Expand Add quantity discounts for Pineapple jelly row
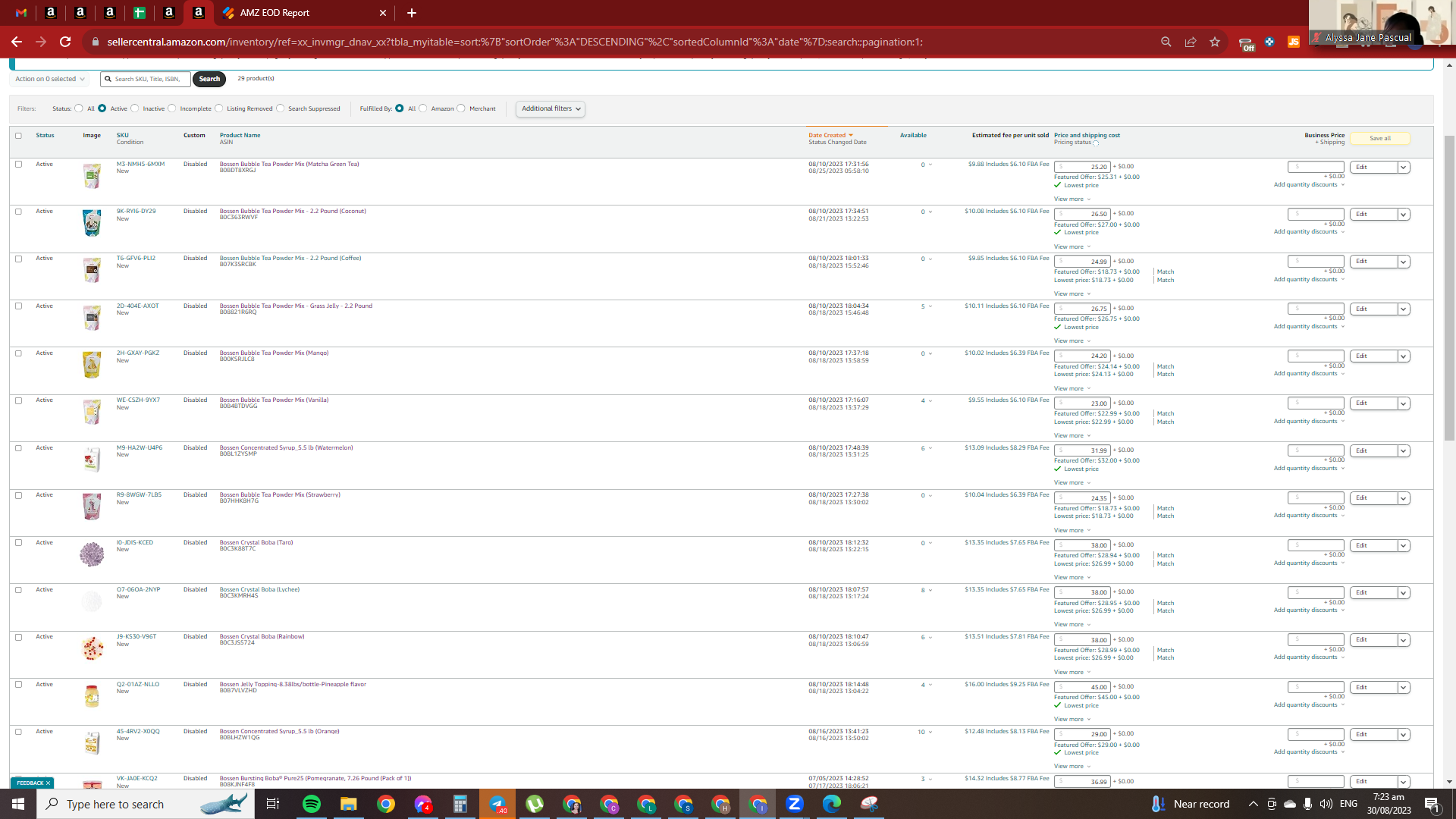The height and width of the screenshot is (819, 1456). tap(1309, 705)
